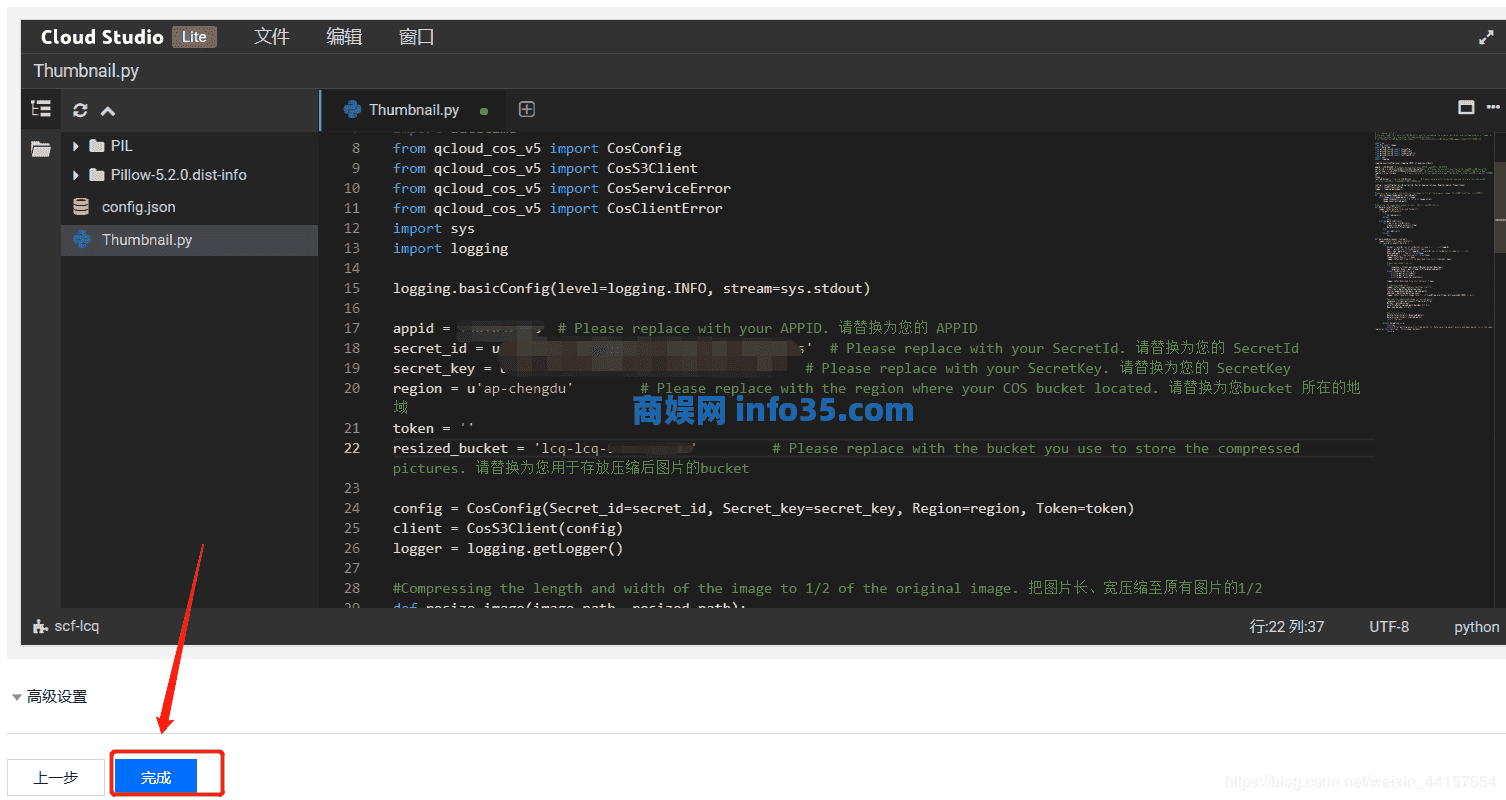Open the 文件 menu
The width and height of the screenshot is (1506, 800).
click(272, 37)
